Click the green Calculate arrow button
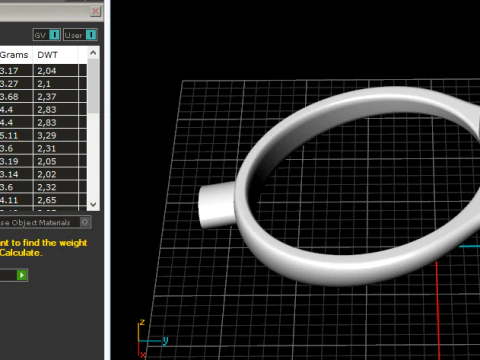This screenshot has width=480, height=360. tap(22, 275)
